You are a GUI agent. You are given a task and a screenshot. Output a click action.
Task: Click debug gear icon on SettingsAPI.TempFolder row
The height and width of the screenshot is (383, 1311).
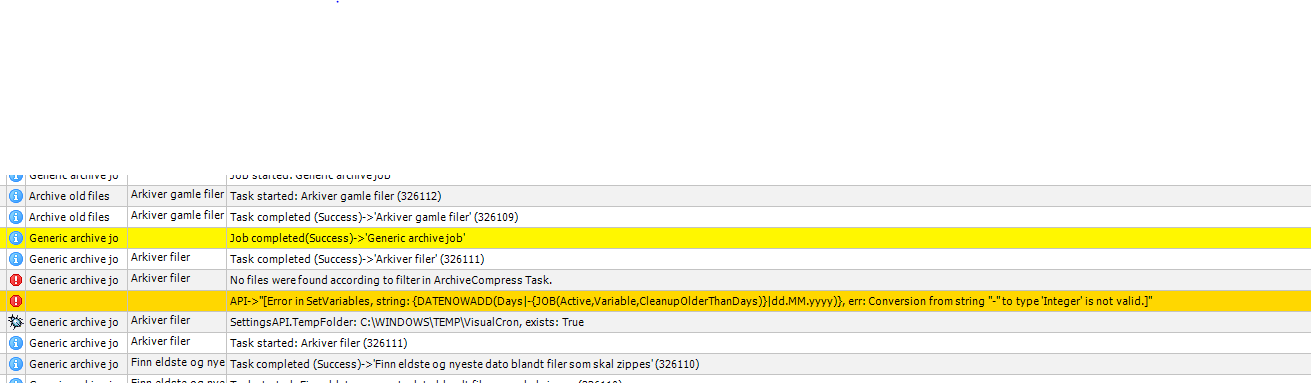(15, 322)
